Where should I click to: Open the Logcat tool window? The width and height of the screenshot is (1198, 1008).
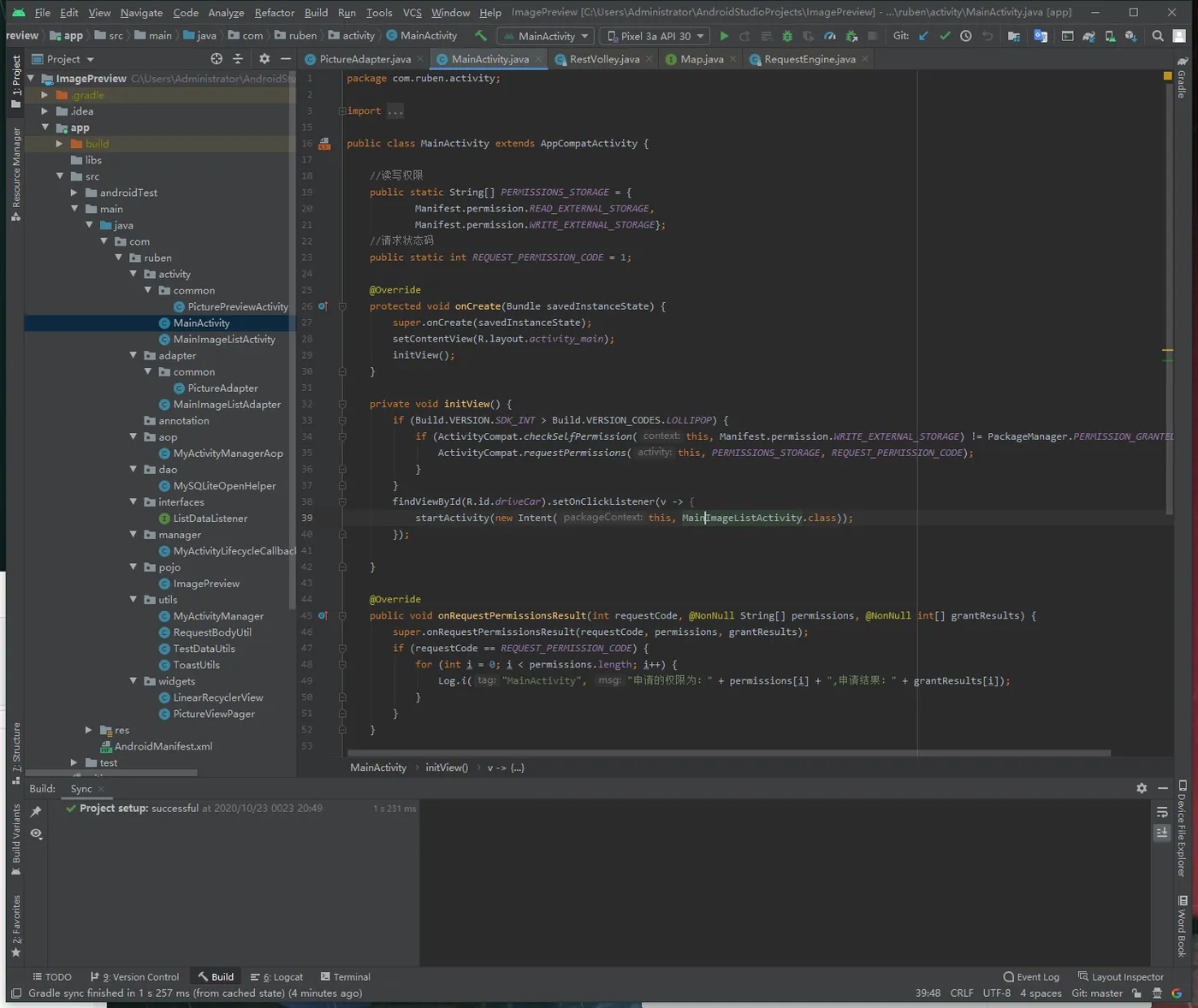coord(276,977)
